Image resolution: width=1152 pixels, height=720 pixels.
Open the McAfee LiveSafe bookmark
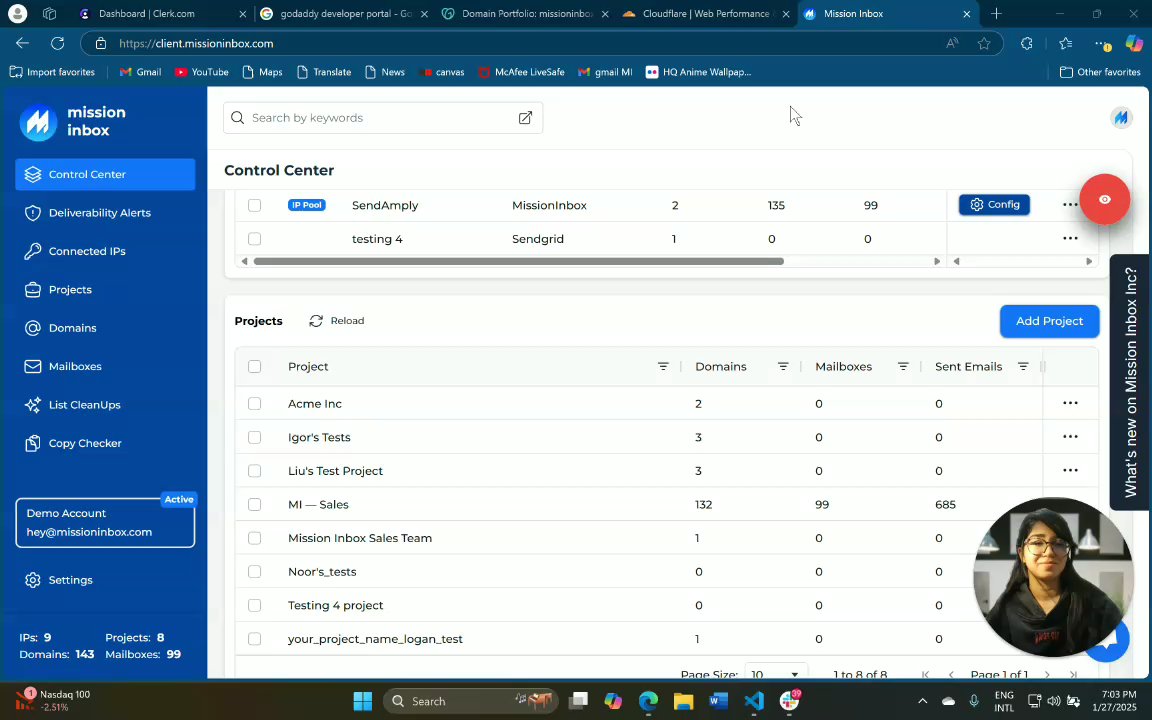[522, 72]
